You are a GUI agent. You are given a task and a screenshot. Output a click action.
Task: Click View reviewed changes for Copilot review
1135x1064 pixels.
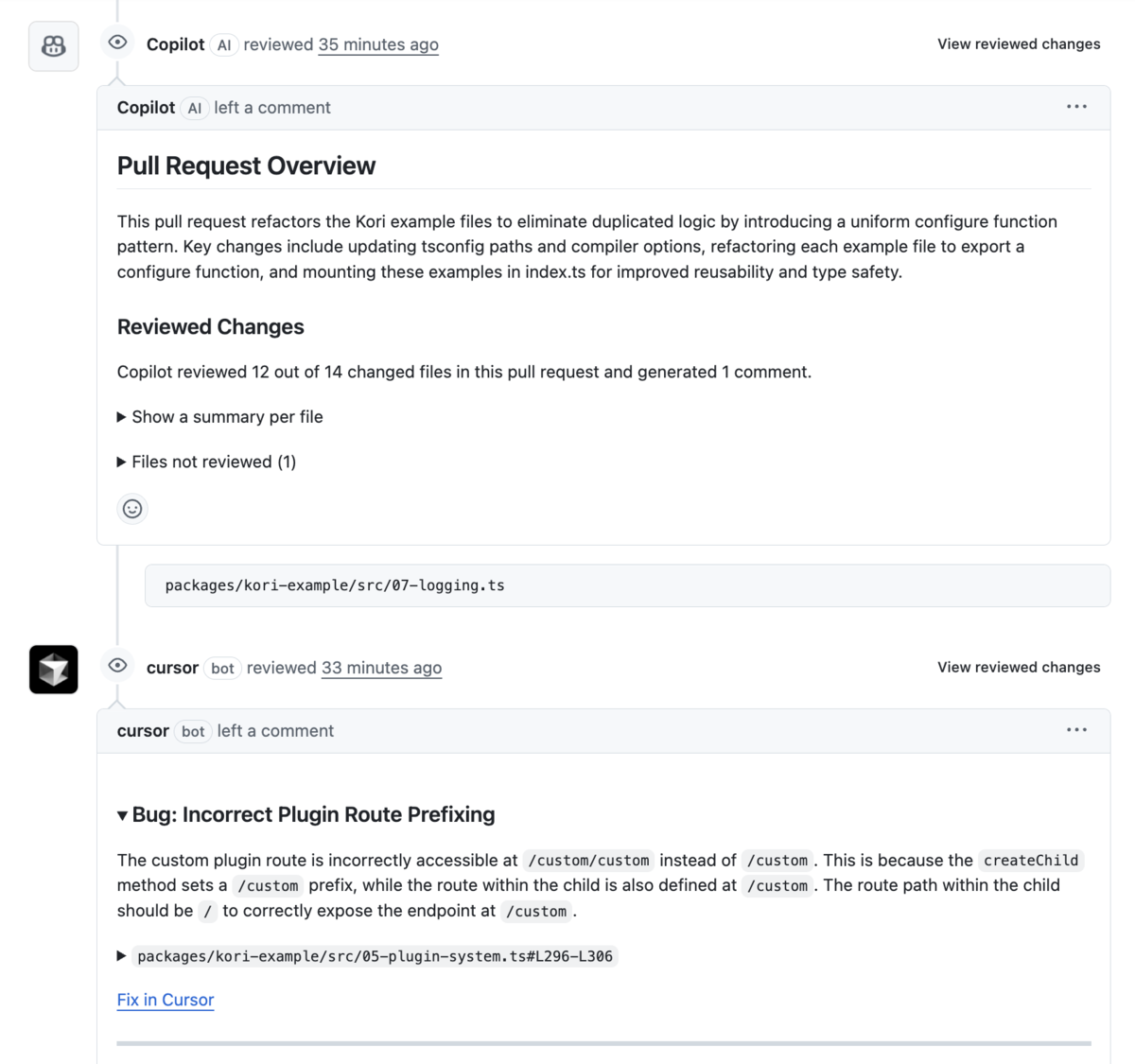1019,44
